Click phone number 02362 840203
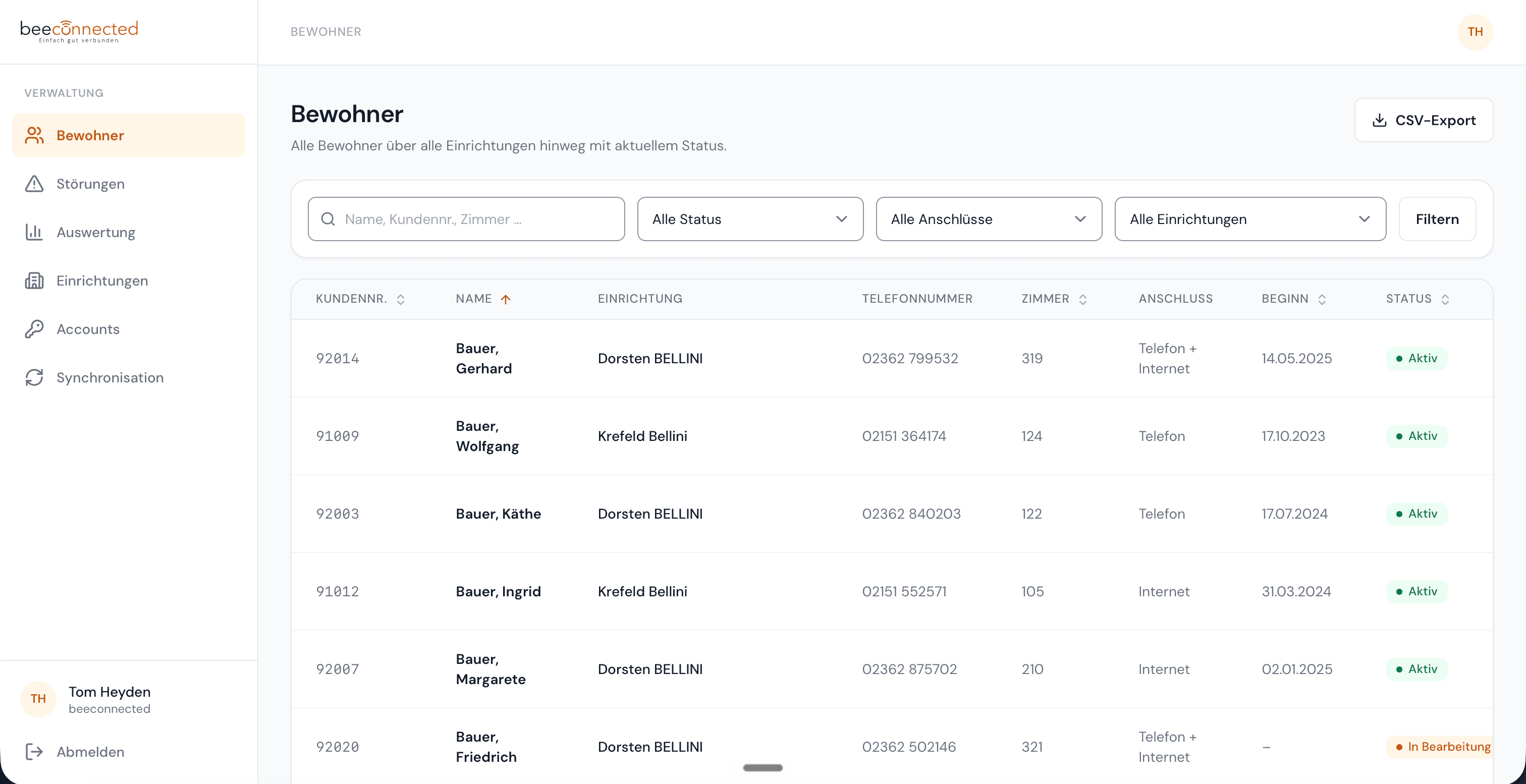This screenshot has width=1526, height=784. [x=911, y=514]
